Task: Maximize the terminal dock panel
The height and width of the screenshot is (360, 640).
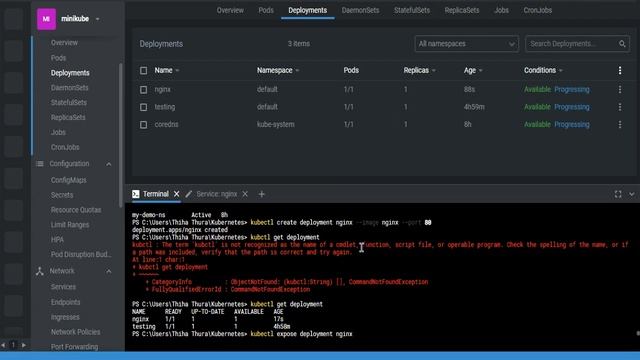Action: tap(618, 194)
